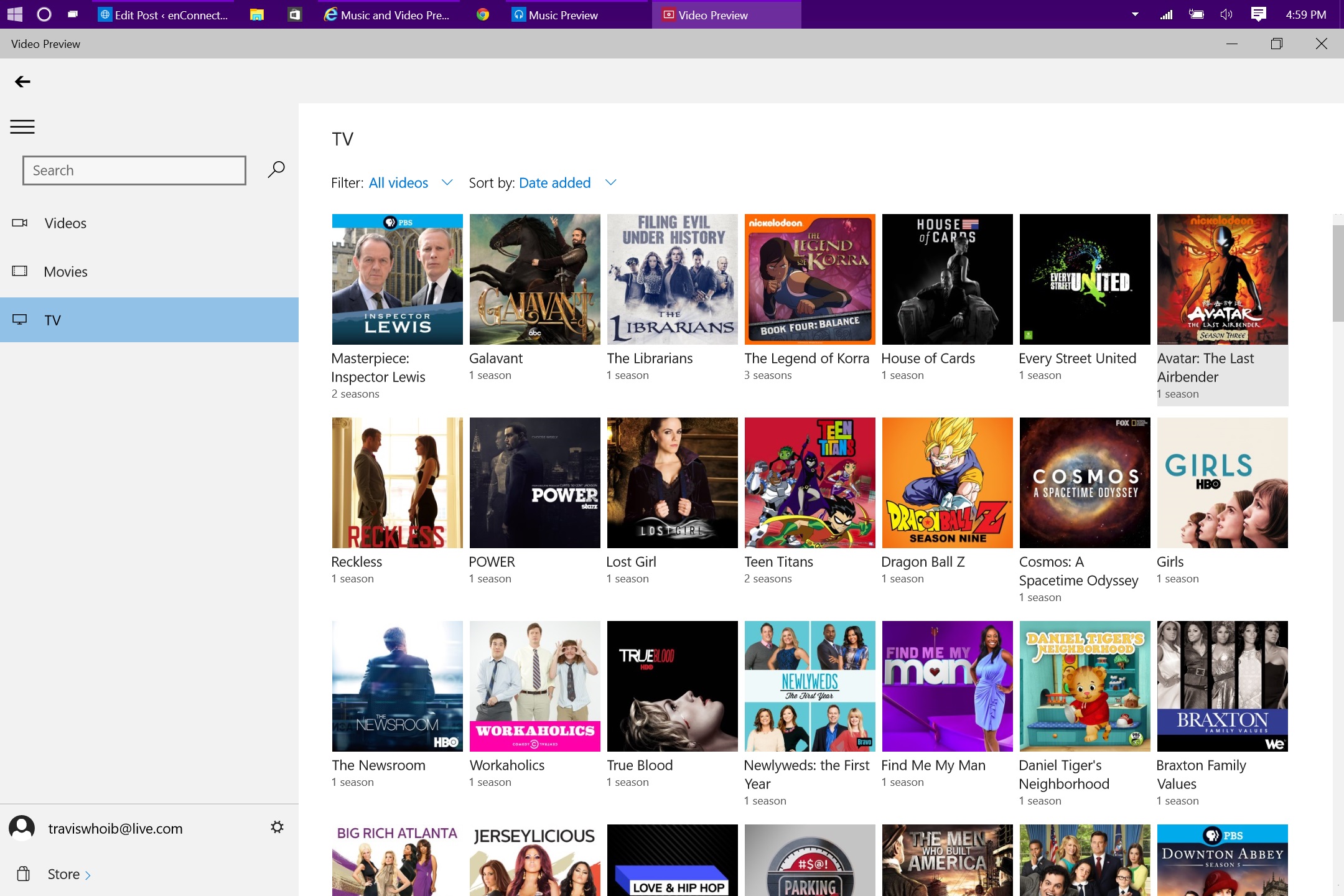Click the Windows Start button
The height and width of the screenshot is (896, 1344).
click(x=15, y=14)
